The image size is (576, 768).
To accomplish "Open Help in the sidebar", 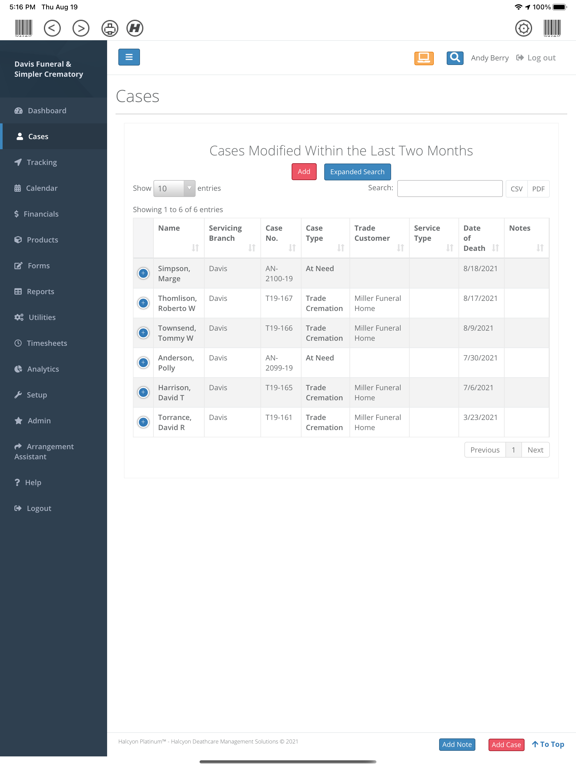I will click(53, 482).
